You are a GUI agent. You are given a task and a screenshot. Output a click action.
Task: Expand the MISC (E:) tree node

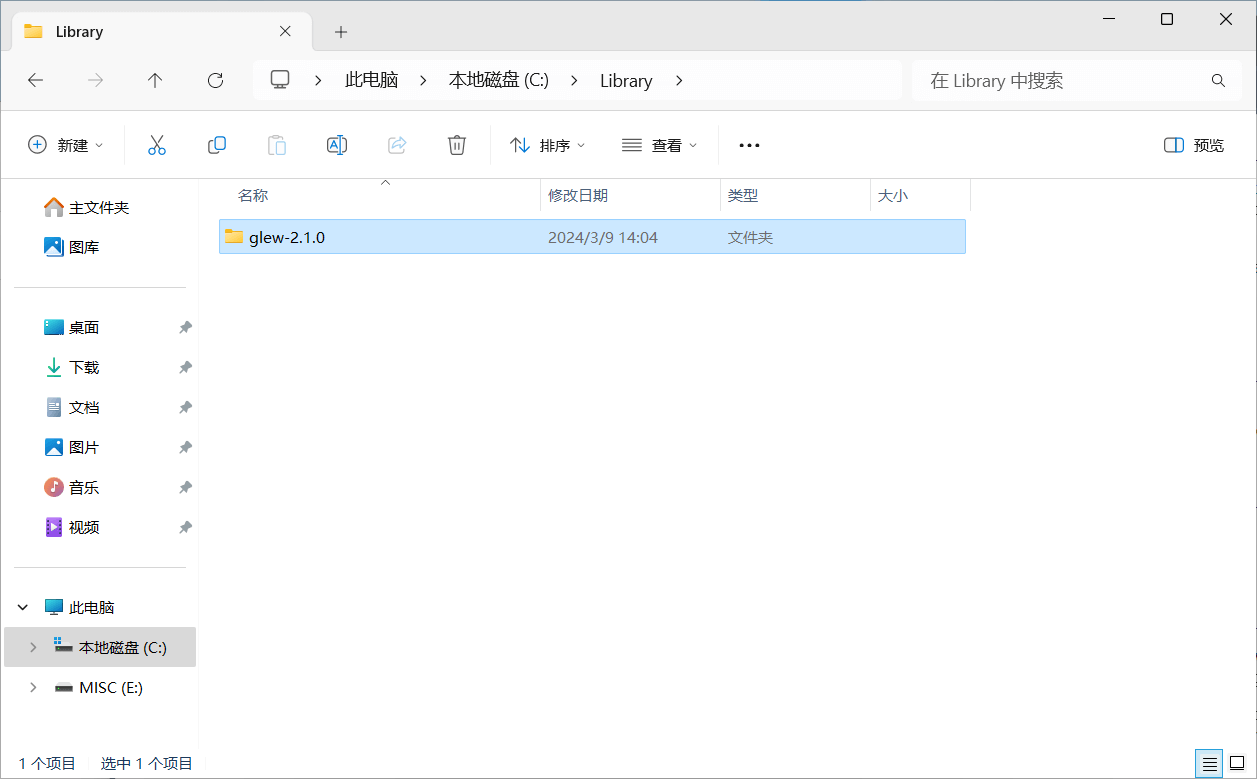click(33, 687)
